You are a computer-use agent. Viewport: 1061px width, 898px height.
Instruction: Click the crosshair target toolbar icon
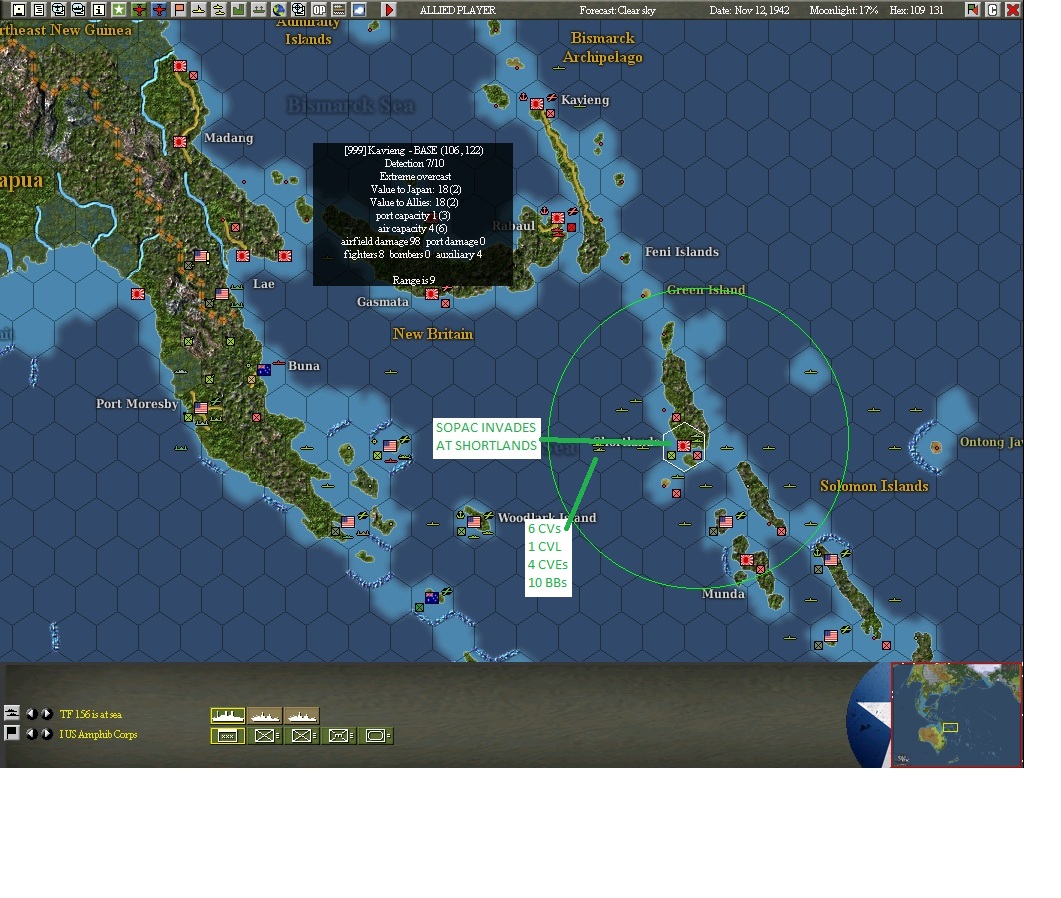pos(298,9)
